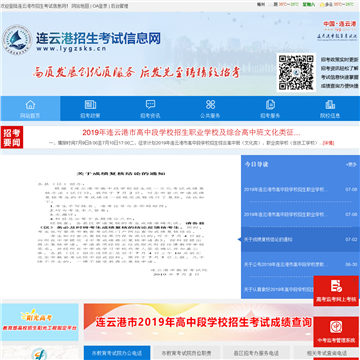This screenshot has height=360, width=360.
Task: Click the partially visible logo below 阳光高考
Action: [x=40, y=353]
